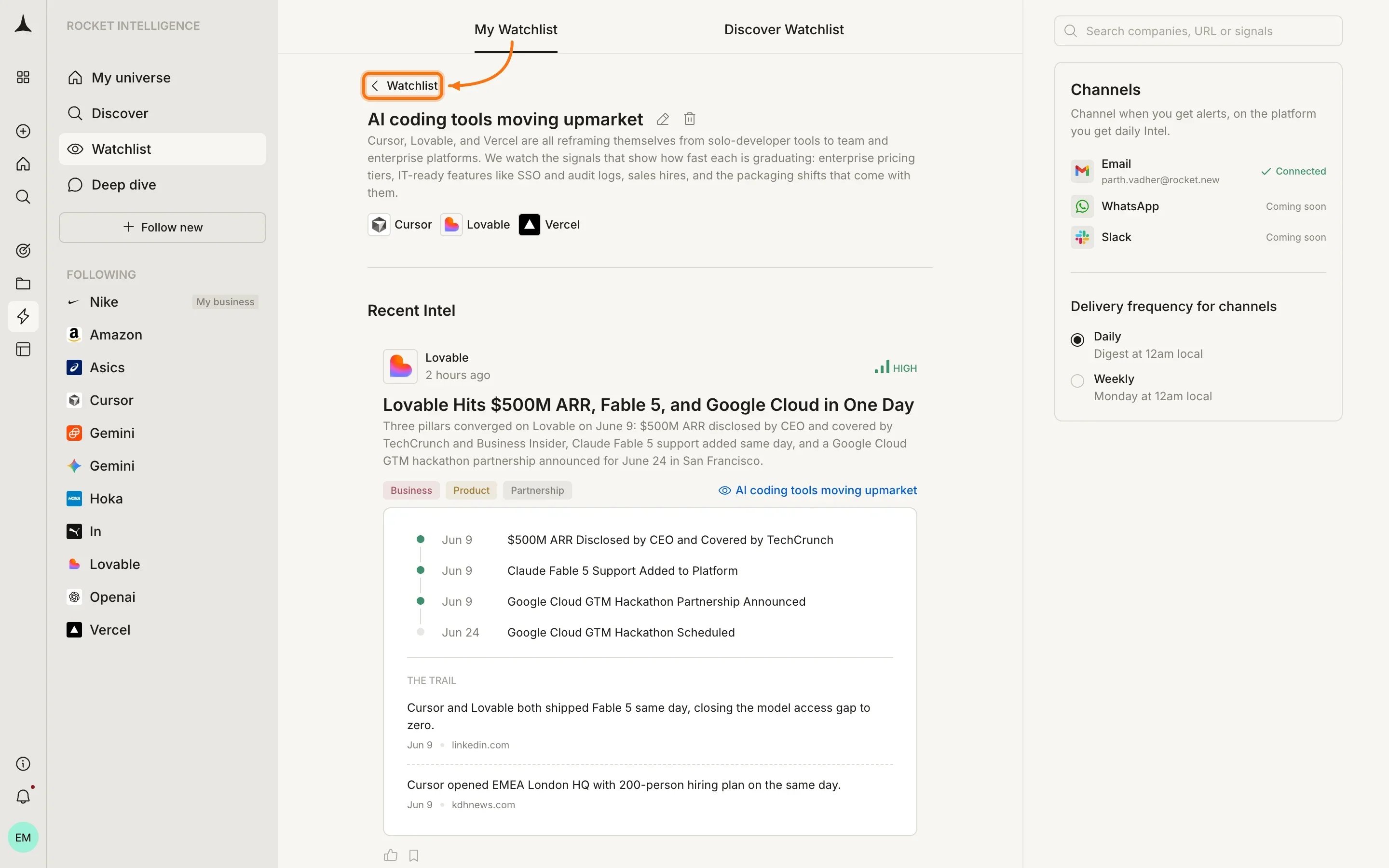Viewport: 1389px width, 868px height.
Task: Open notifications bell icon
Action: click(x=23, y=796)
